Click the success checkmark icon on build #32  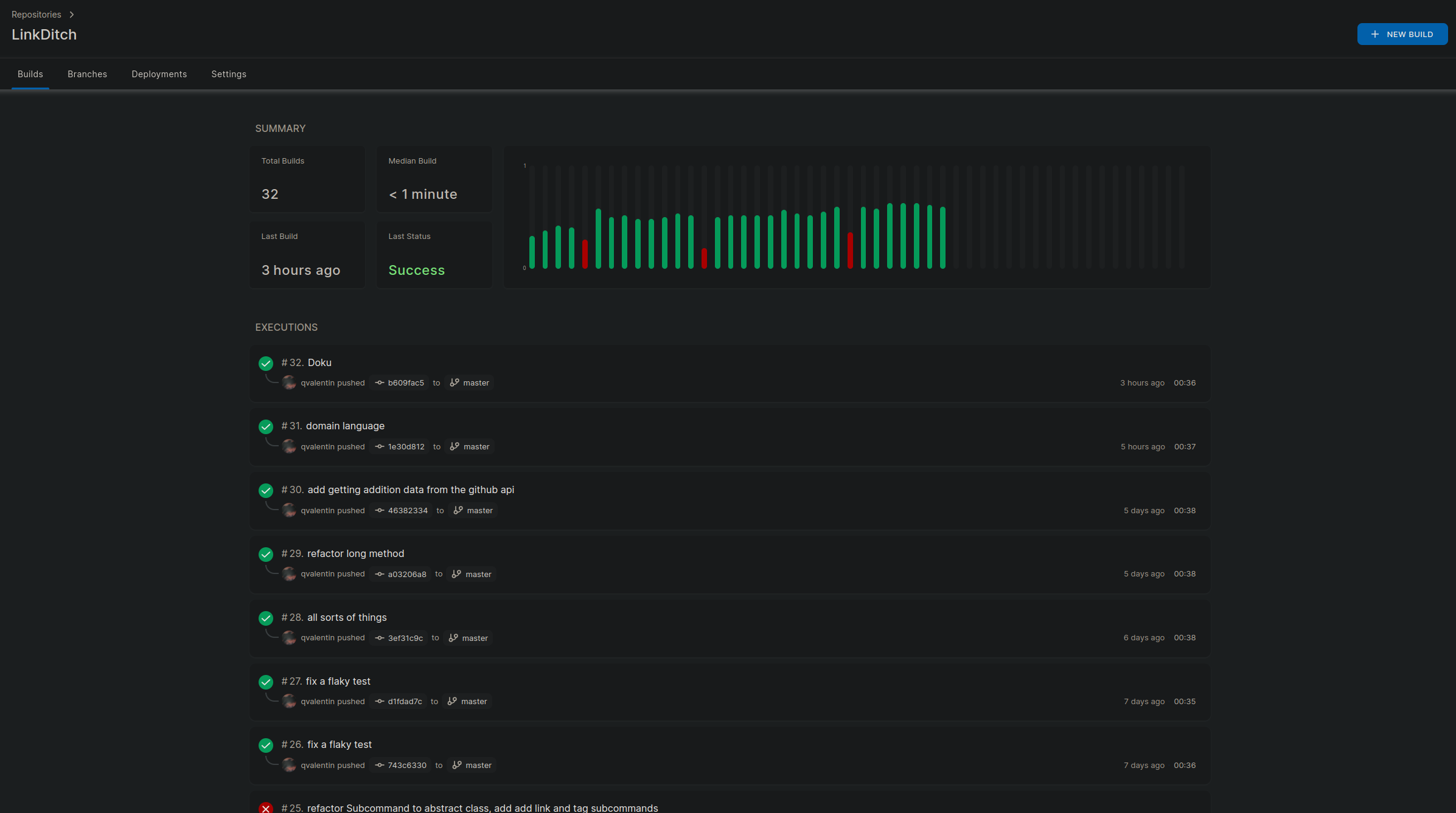pos(265,363)
